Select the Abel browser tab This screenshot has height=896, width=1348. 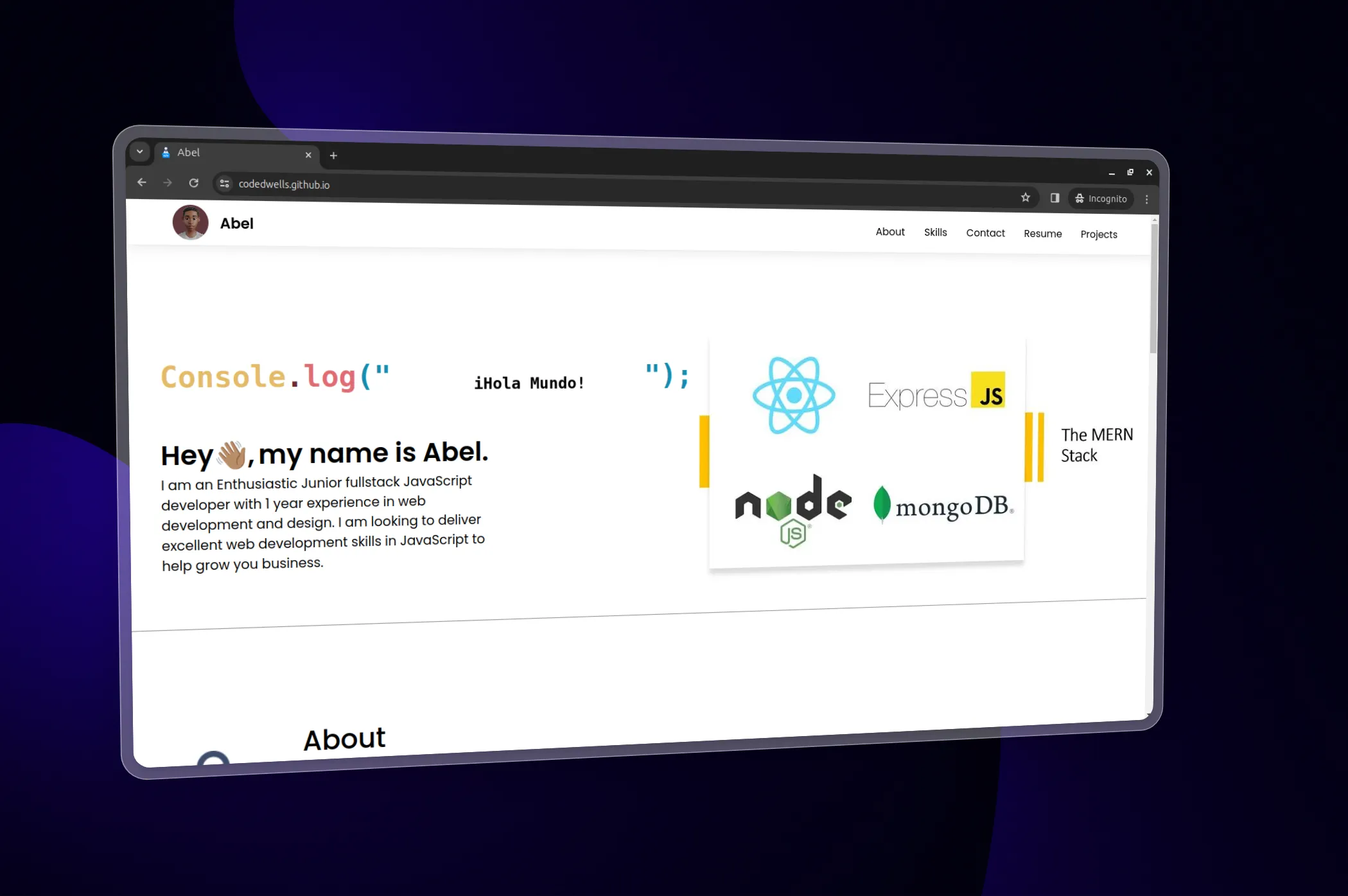coord(236,154)
